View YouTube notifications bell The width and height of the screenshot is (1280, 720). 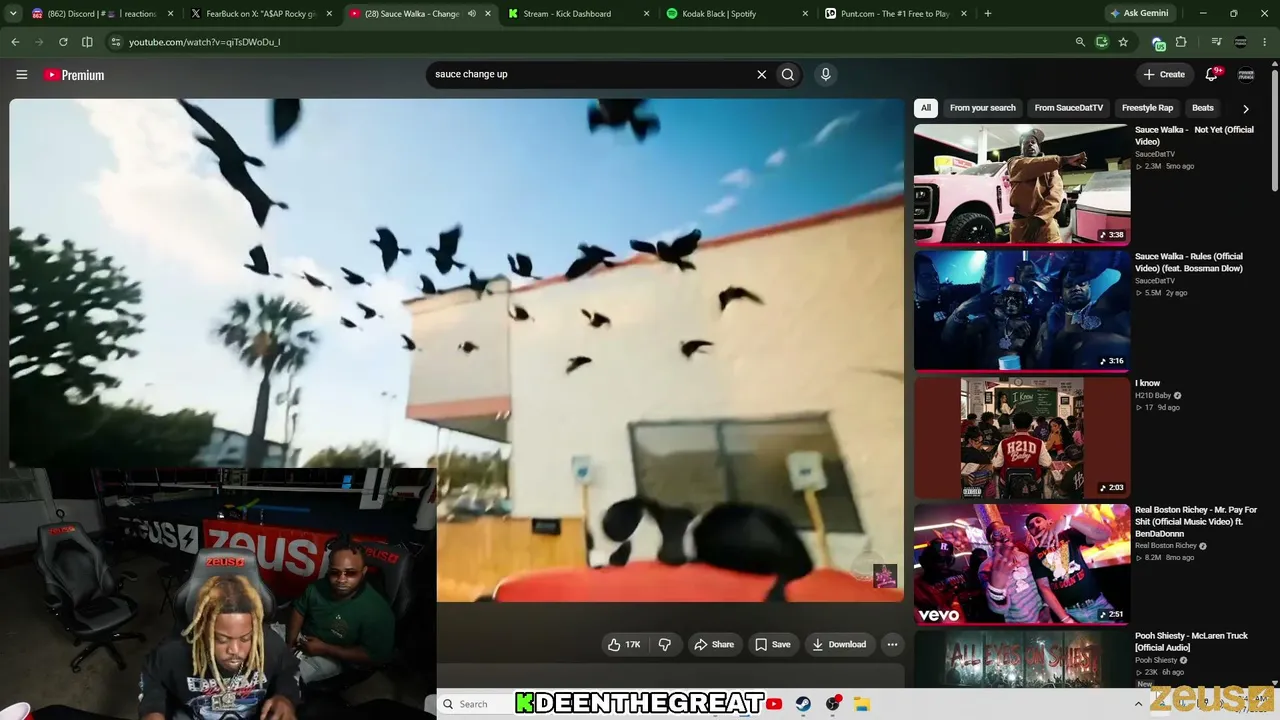(1212, 74)
